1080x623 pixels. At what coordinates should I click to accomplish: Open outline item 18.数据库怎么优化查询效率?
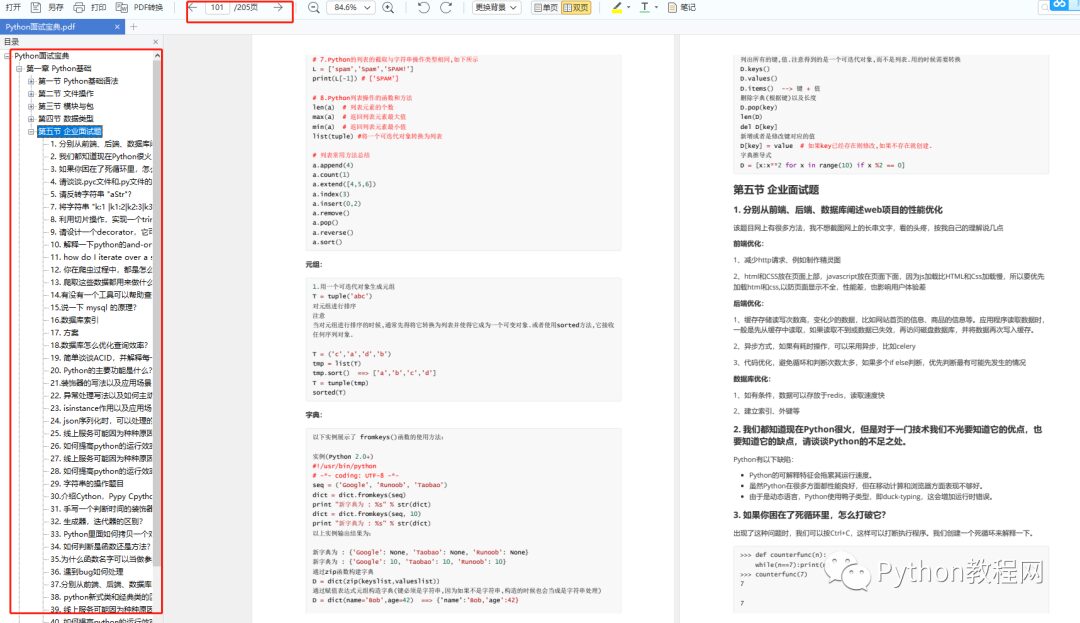click(x=99, y=345)
